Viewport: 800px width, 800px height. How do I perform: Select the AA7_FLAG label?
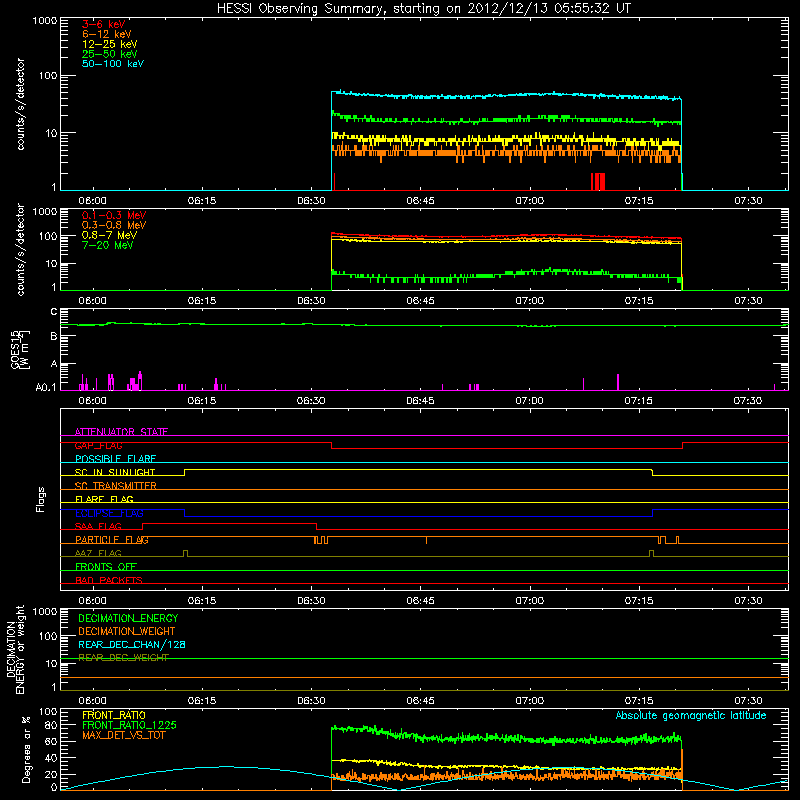(98, 553)
